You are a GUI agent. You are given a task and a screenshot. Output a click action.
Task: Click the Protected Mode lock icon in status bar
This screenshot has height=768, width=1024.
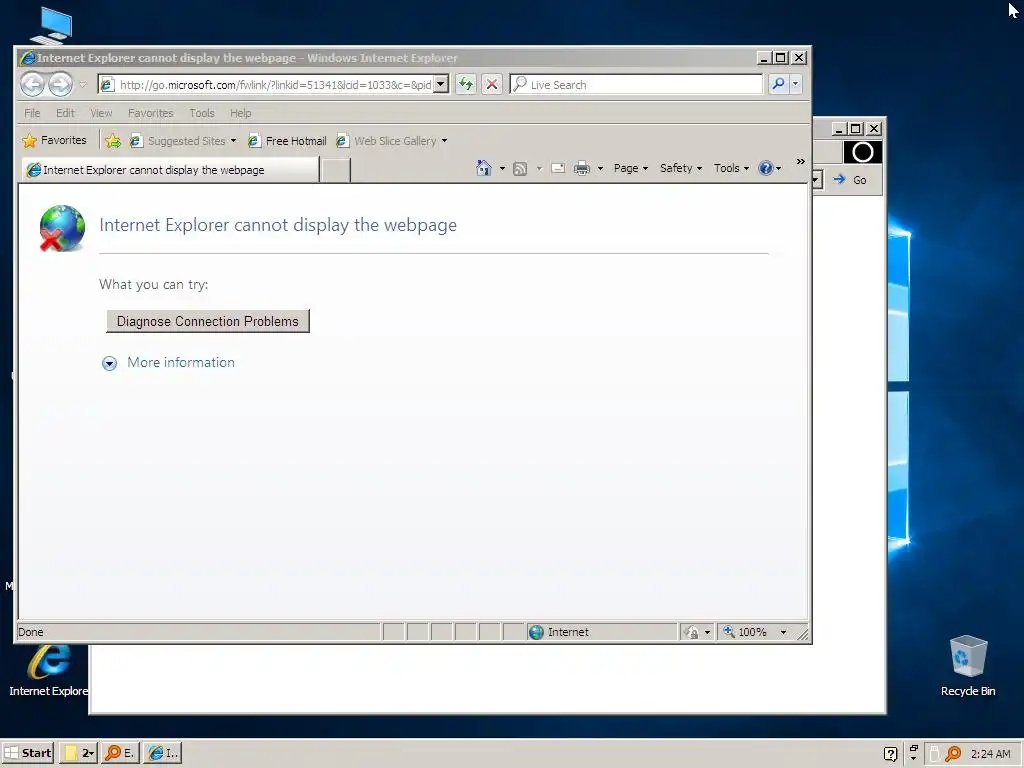pyautogui.click(x=692, y=632)
